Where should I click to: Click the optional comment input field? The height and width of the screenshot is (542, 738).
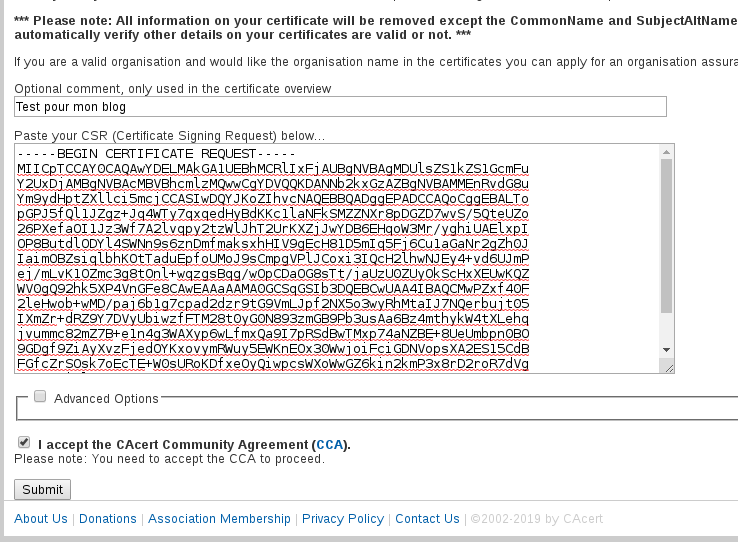click(x=340, y=107)
